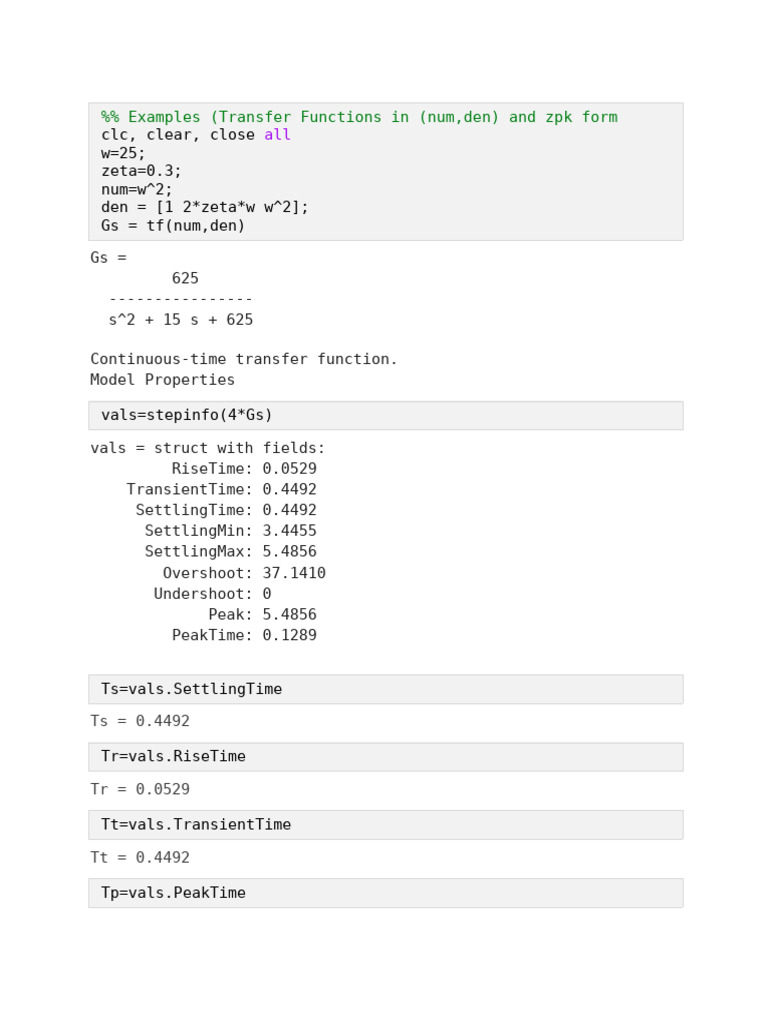Click the denominator 's^2 + 15 s + 625'
Image resolution: width=768 pixels, height=1024 pixels.
(x=181, y=319)
